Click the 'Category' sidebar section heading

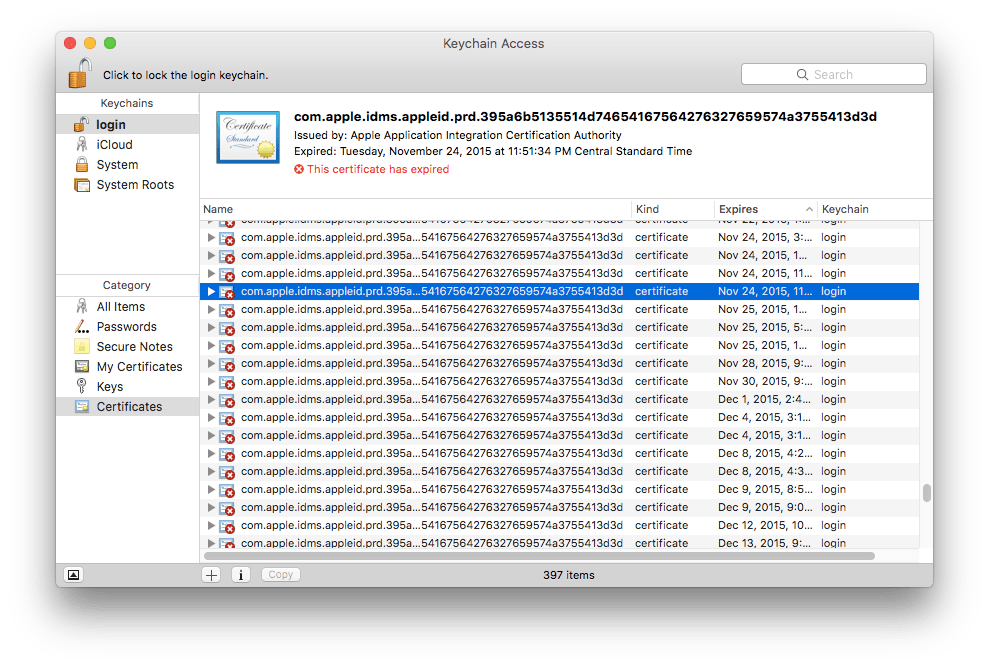click(x=127, y=285)
